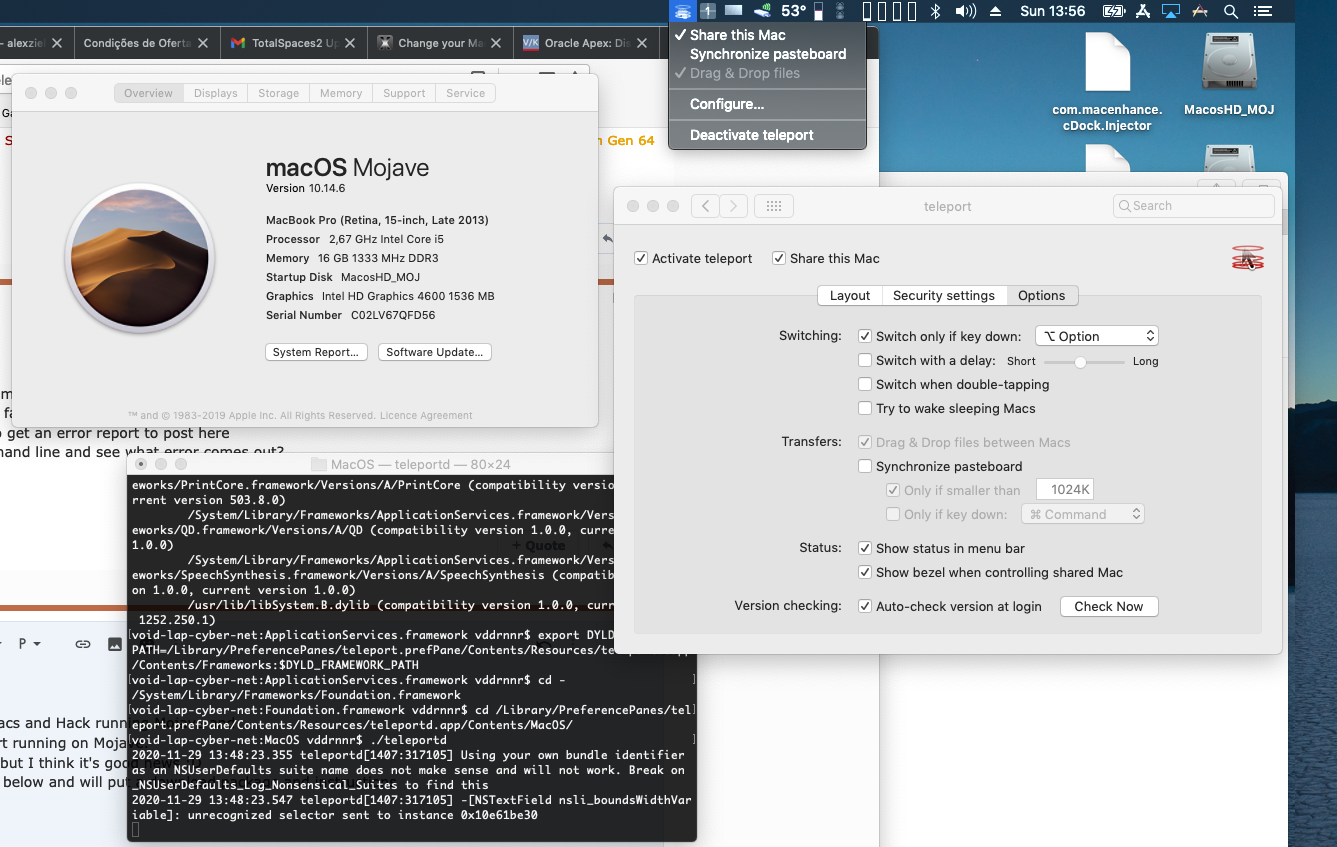Show all preferences grid button
Image resolution: width=1337 pixels, height=847 pixels.
pos(773,206)
